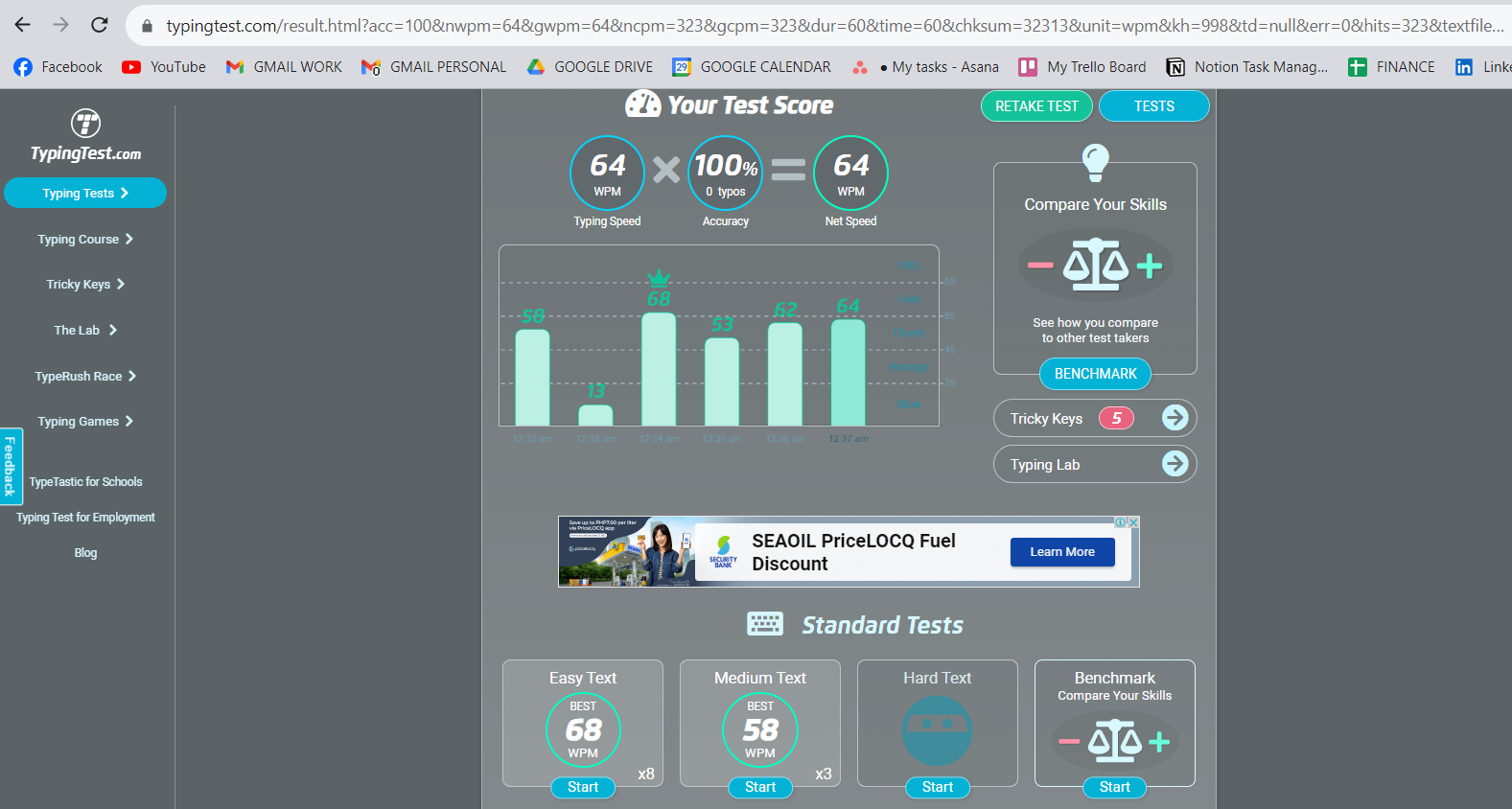Click the 64 WPM Typing Speed circle
Image resolution: width=1512 pixels, height=809 pixels.
(x=607, y=173)
